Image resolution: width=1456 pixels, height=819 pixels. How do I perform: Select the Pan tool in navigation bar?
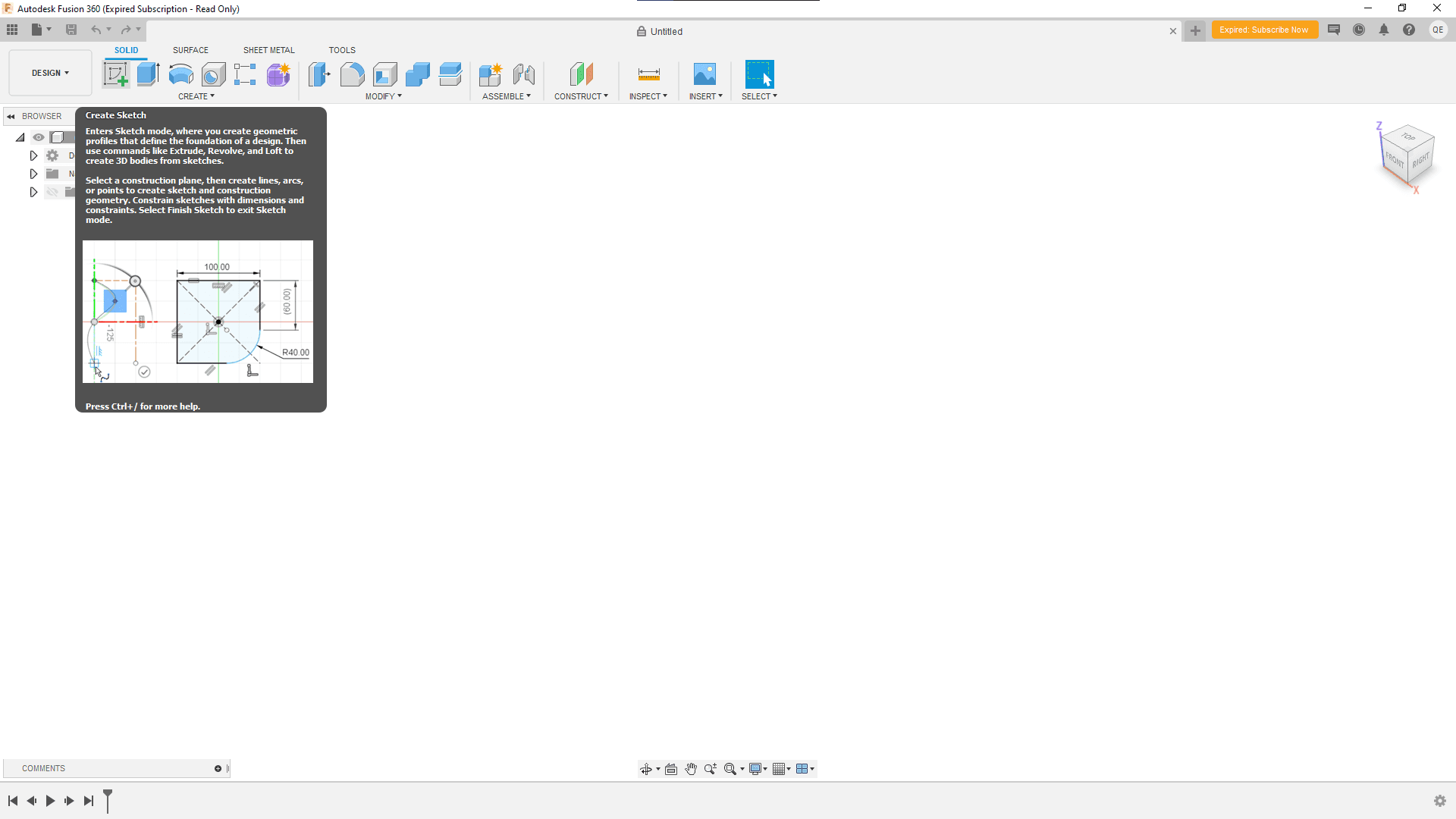[x=691, y=768]
